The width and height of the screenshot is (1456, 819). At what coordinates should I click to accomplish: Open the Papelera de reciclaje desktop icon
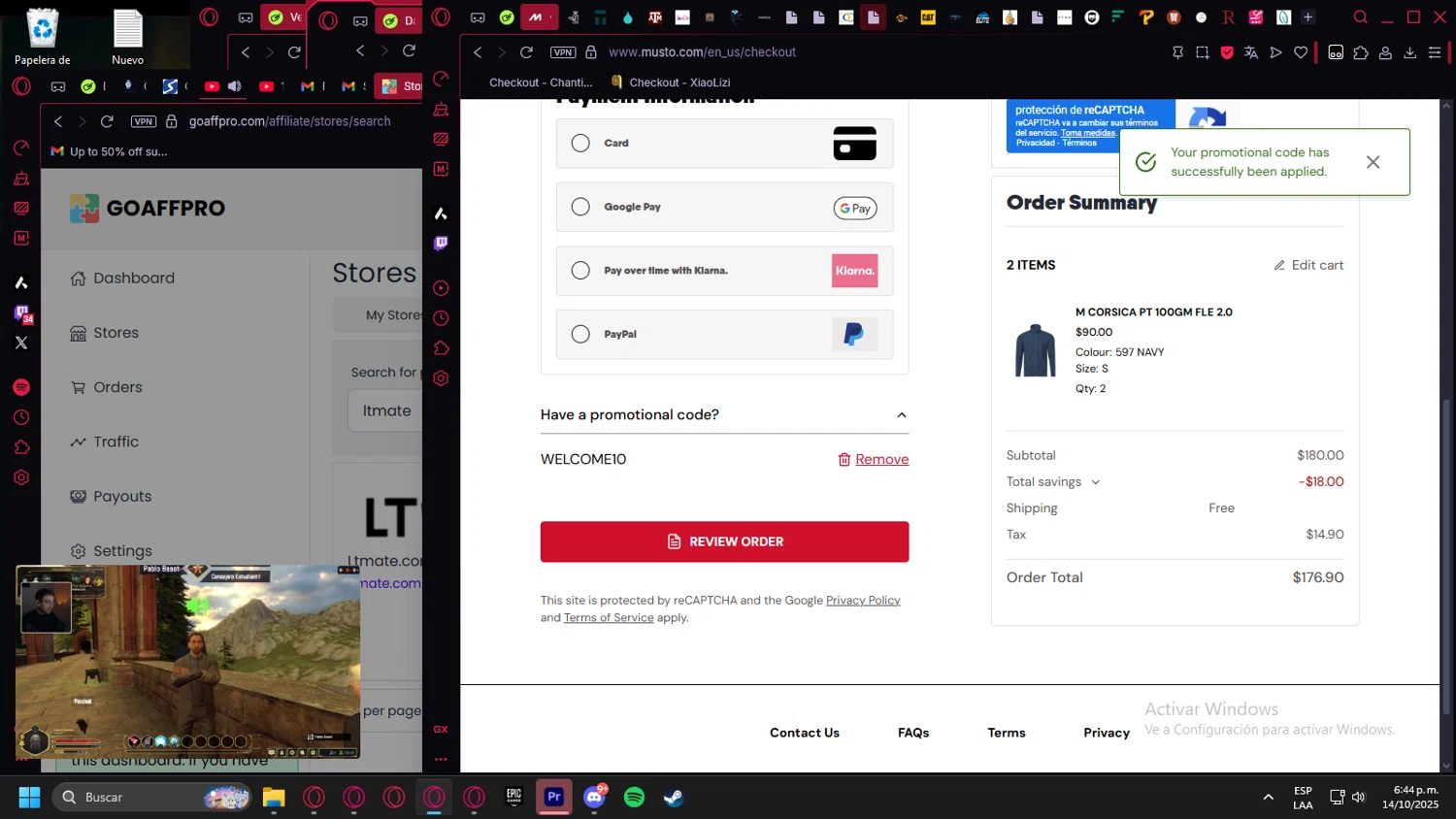(x=43, y=37)
